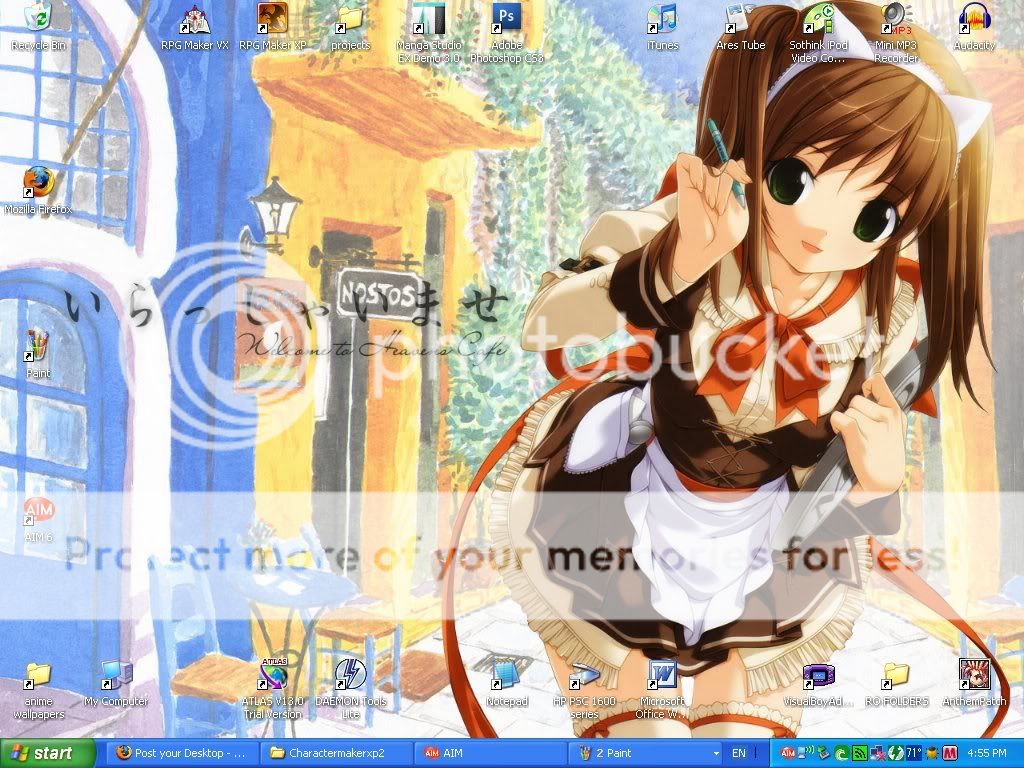The height and width of the screenshot is (768, 1024).
Task: Click the Start button
Action: 48,753
